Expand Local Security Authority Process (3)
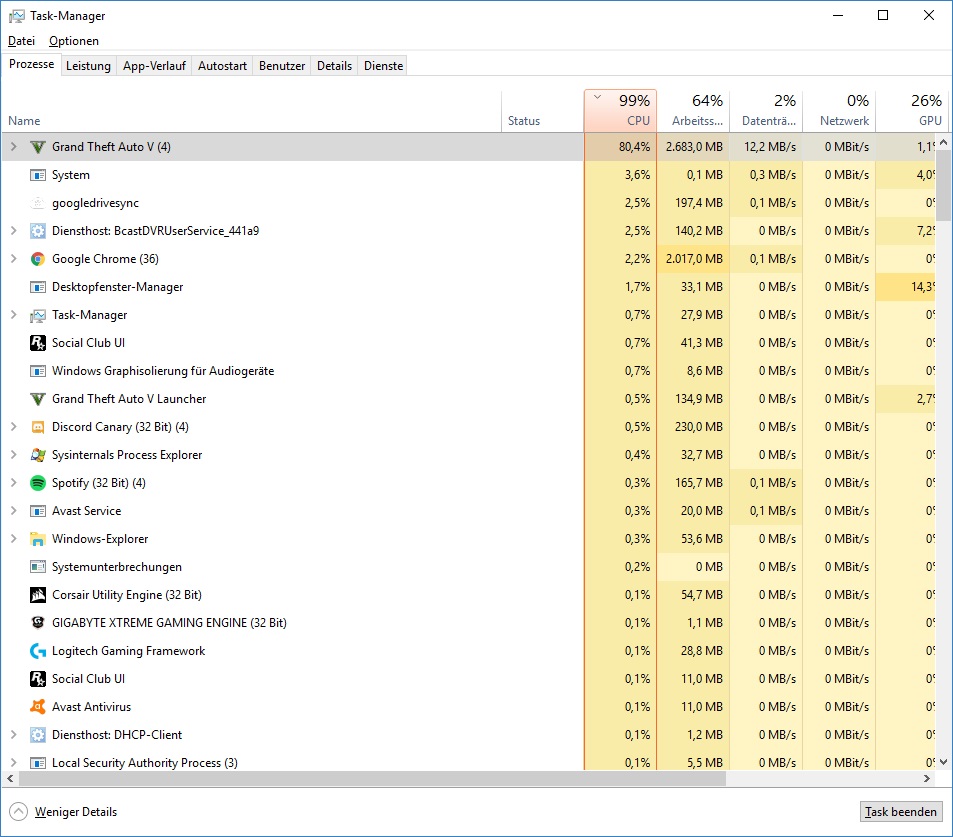This screenshot has width=953, height=837. coord(13,762)
